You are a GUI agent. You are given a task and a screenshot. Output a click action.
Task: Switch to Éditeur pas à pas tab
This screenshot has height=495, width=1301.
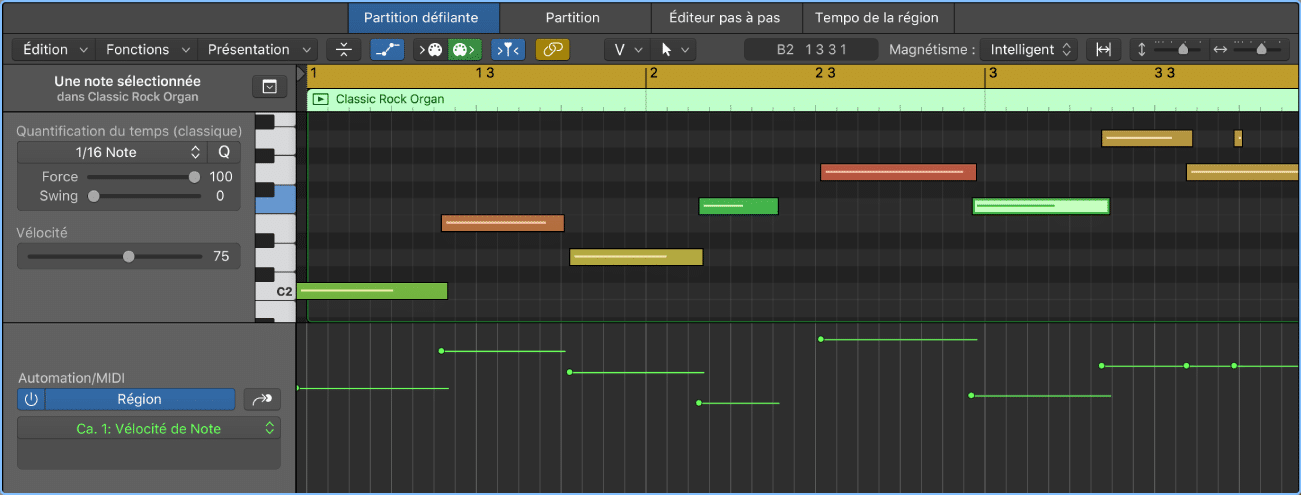[x=724, y=18]
